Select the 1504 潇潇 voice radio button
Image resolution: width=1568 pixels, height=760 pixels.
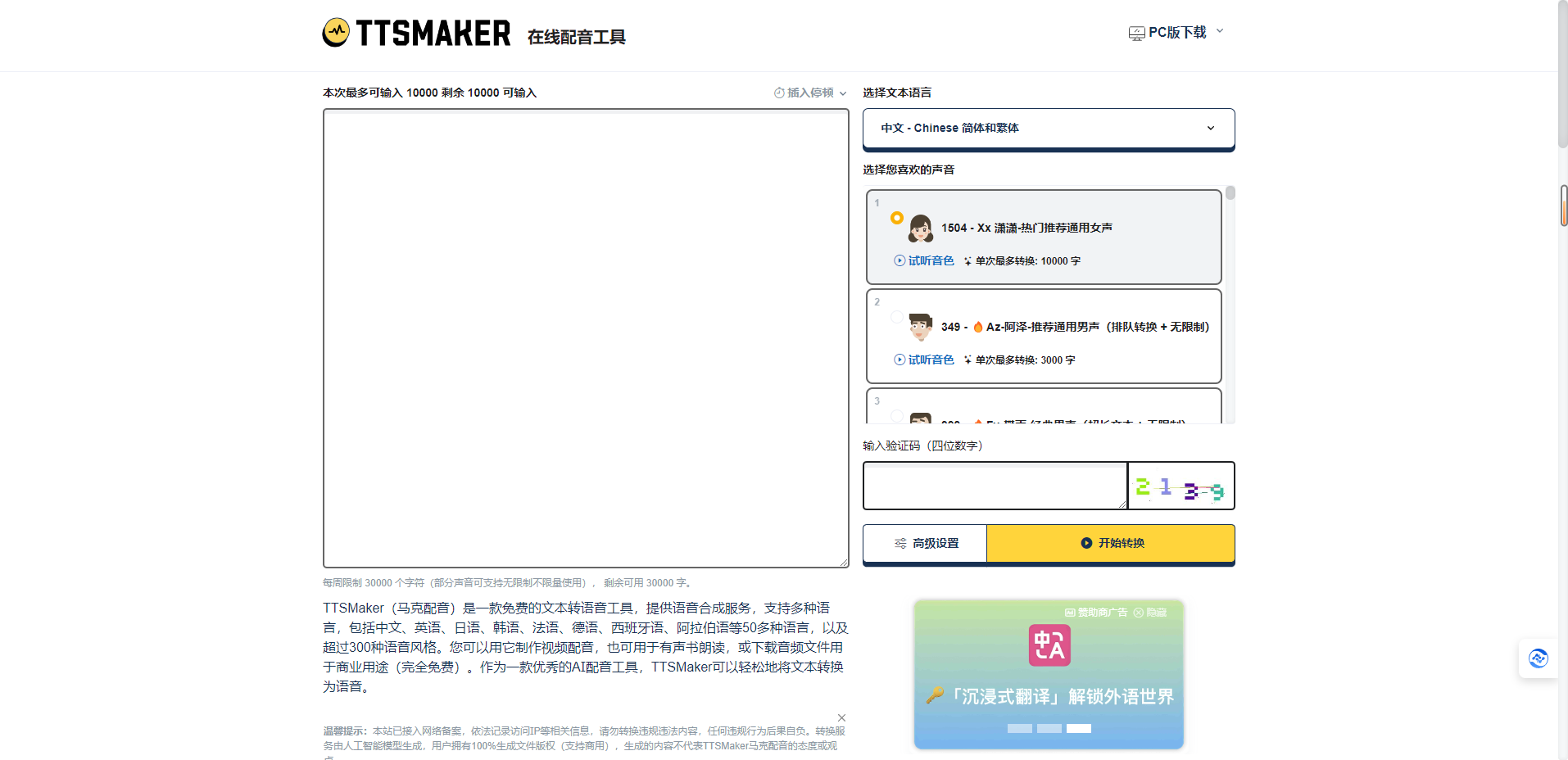point(897,219)
